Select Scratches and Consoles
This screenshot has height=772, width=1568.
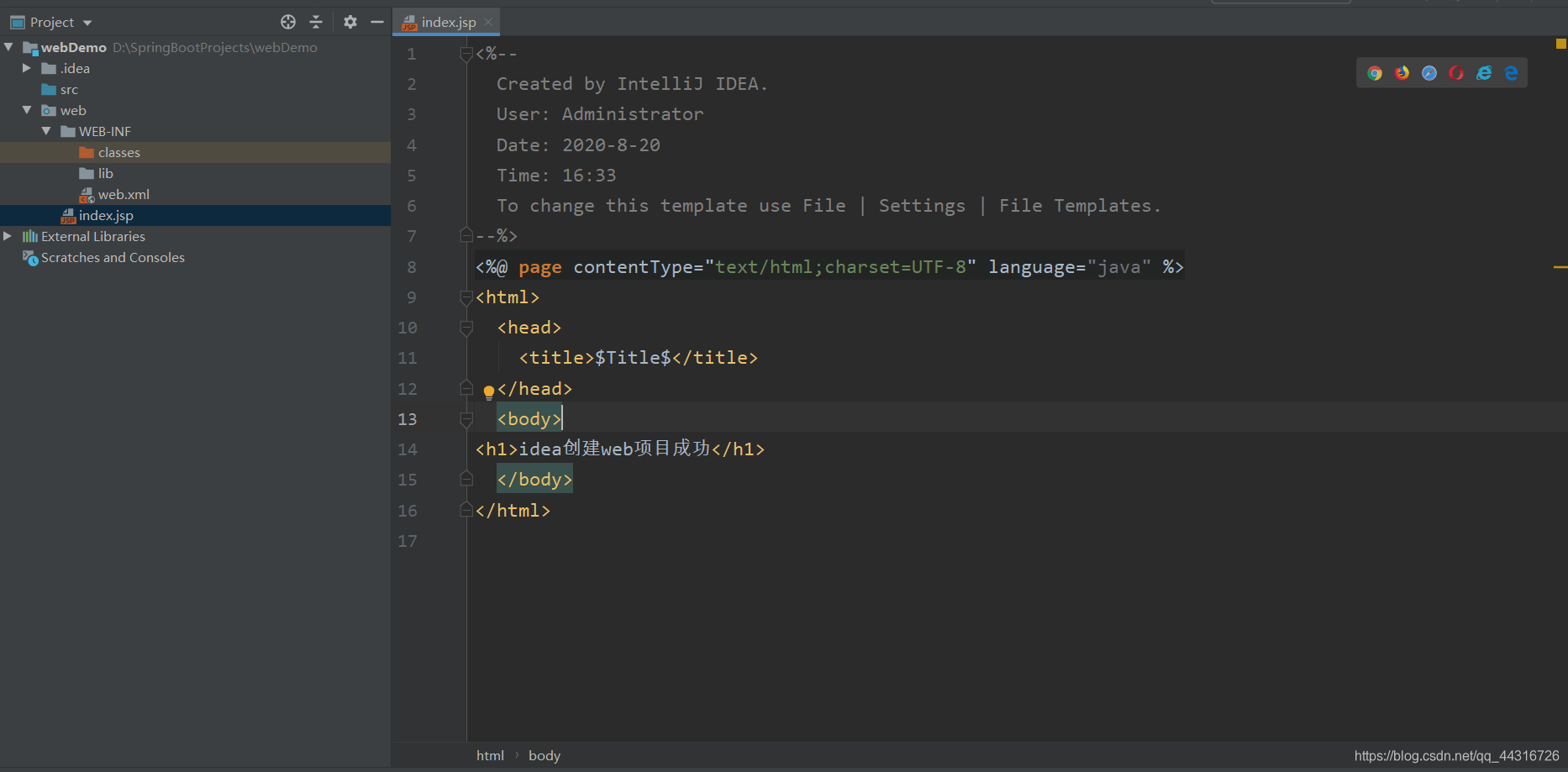[x=113, y=257]
